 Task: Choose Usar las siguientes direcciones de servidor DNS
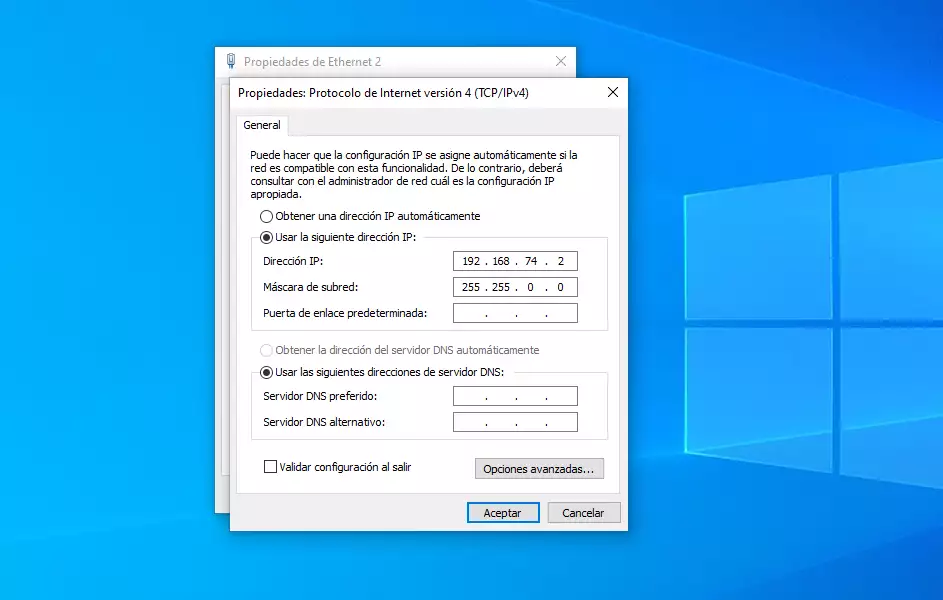point(266,372)
